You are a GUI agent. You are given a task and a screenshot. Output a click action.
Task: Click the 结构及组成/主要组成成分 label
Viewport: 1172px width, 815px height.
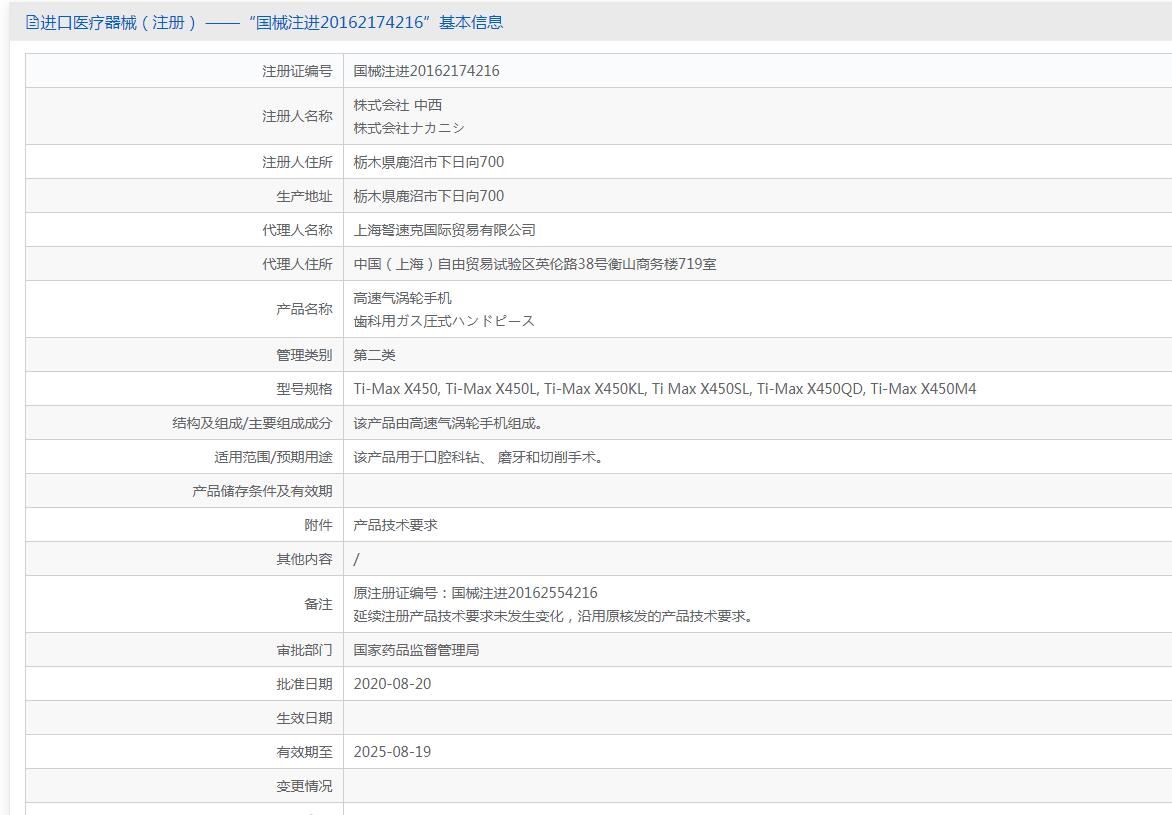coord(252,423)
